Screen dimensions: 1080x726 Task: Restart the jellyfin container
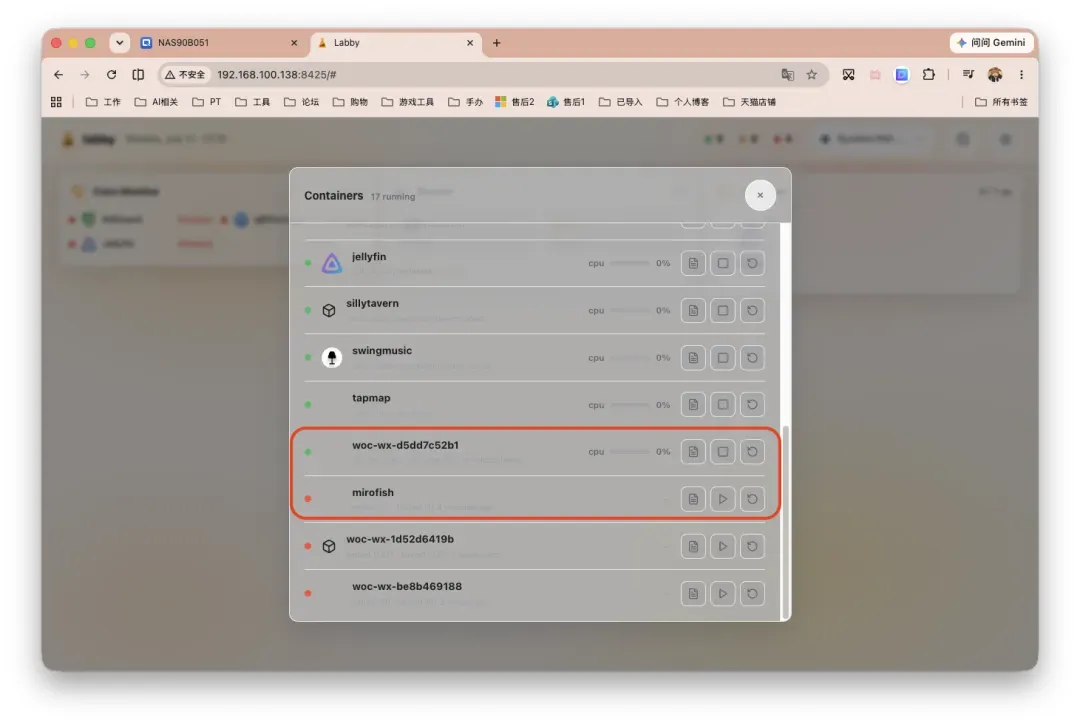(x=752, y=263)
